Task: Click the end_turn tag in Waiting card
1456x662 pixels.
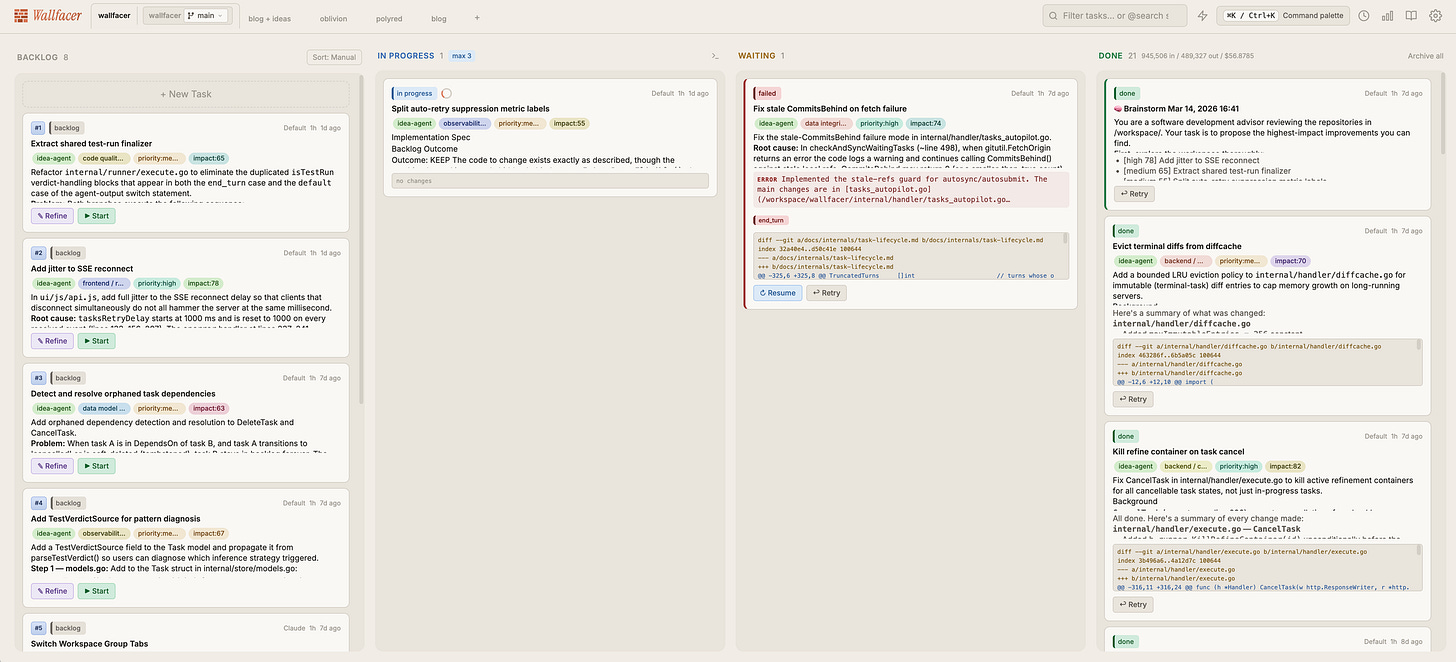Action: (x=770, y=220)
